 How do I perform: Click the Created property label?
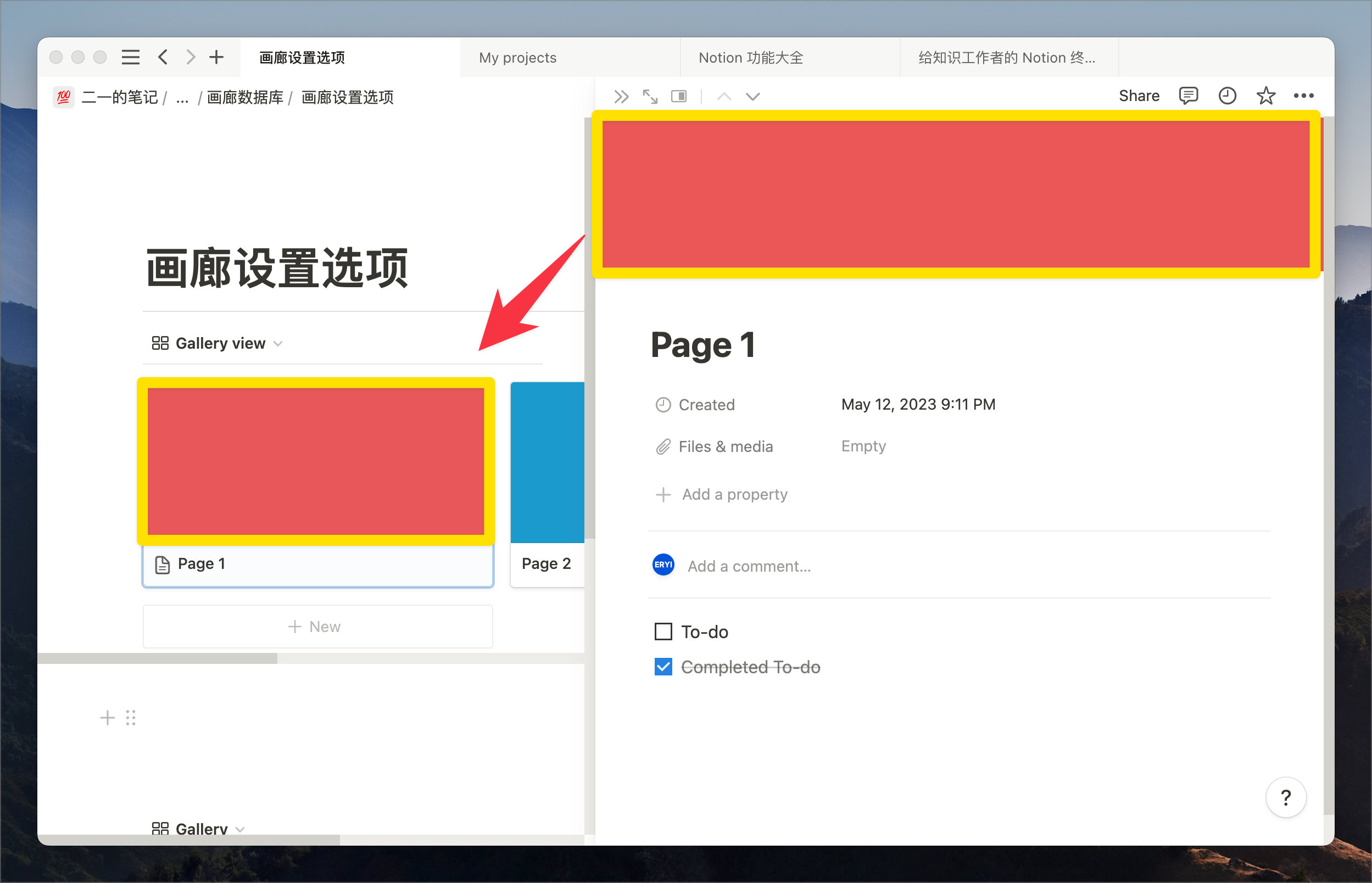[706, 405]
